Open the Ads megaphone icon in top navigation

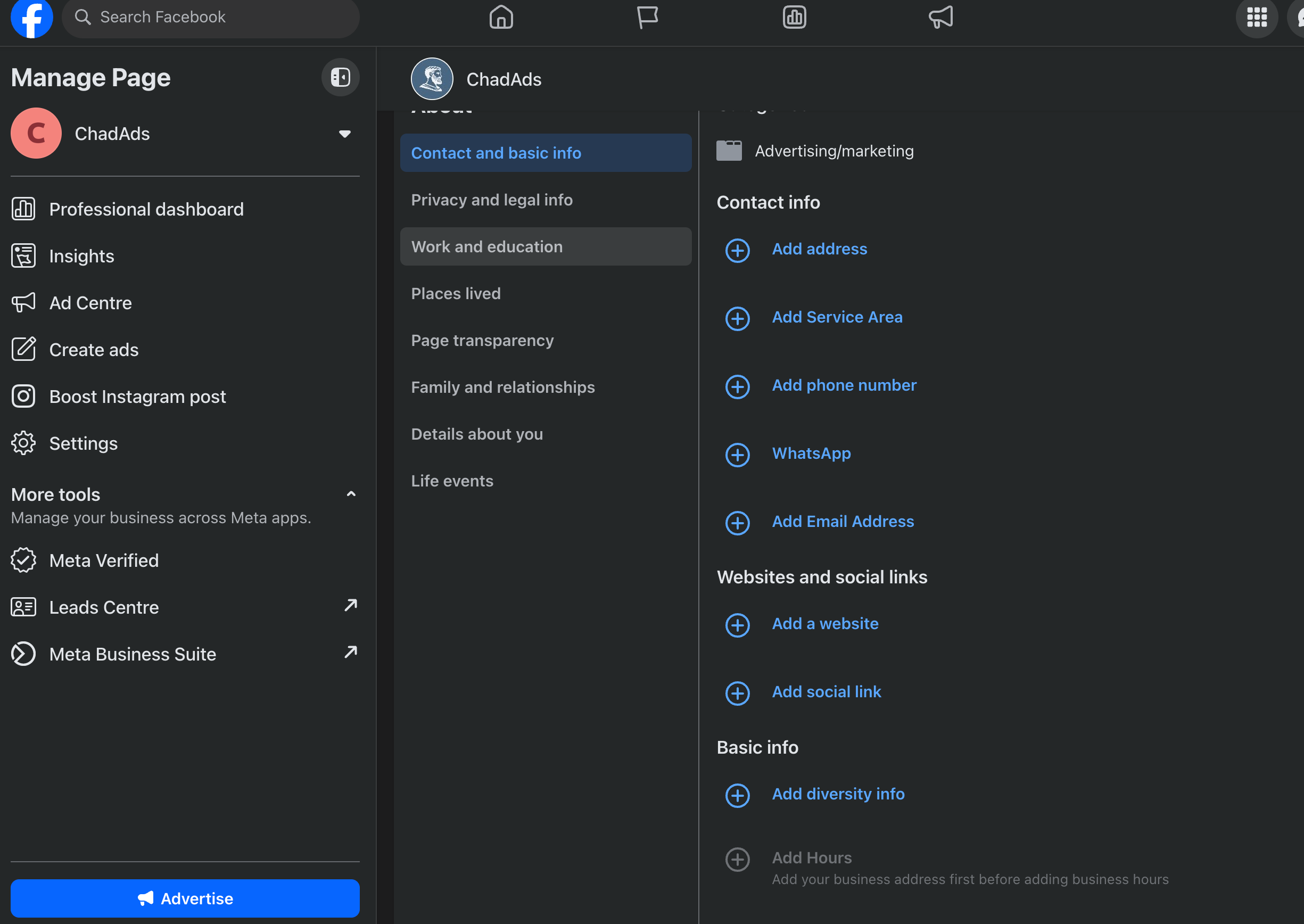point(940,17)
